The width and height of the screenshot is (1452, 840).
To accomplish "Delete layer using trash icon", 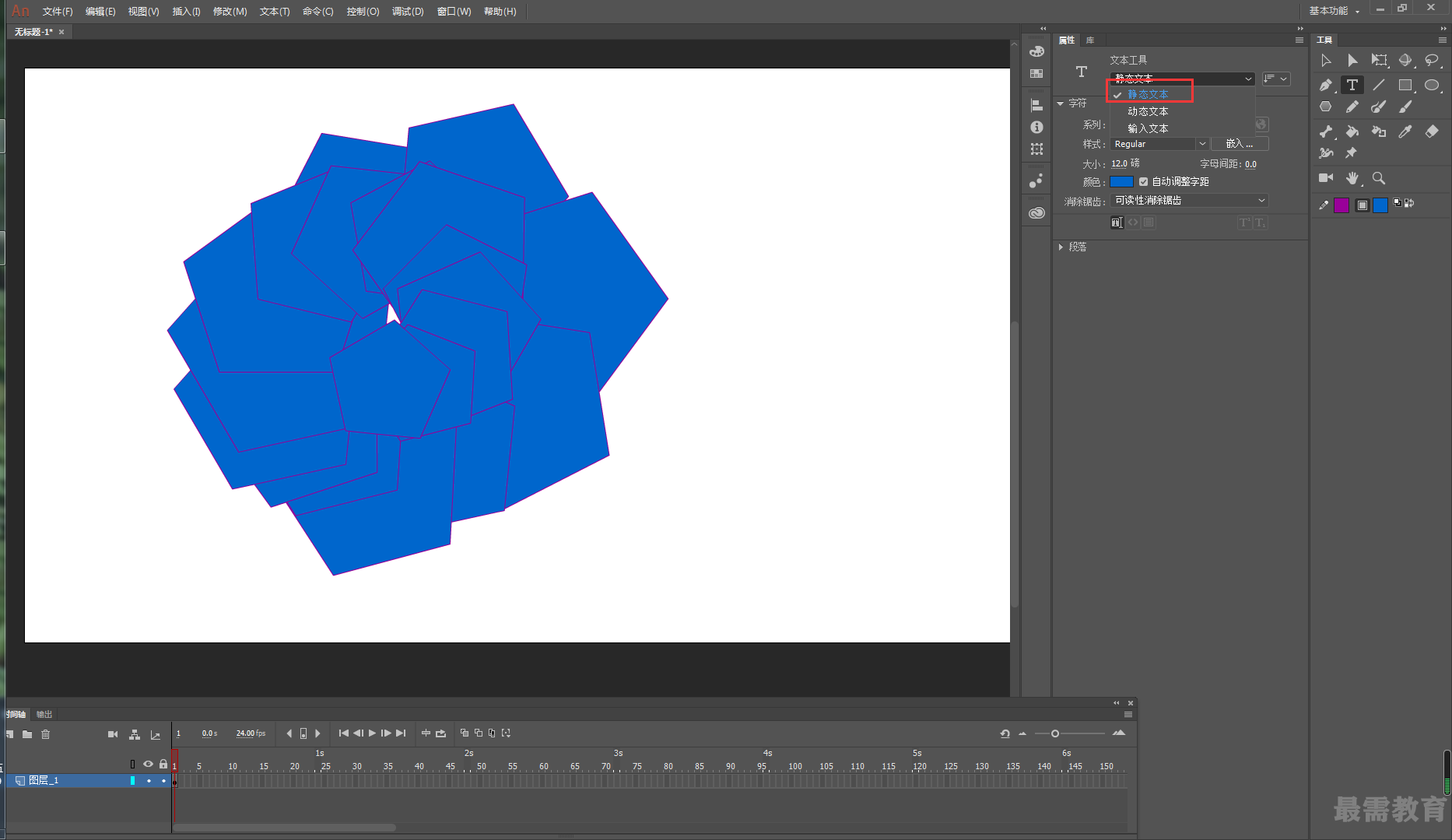I will [x=45, y=734].
